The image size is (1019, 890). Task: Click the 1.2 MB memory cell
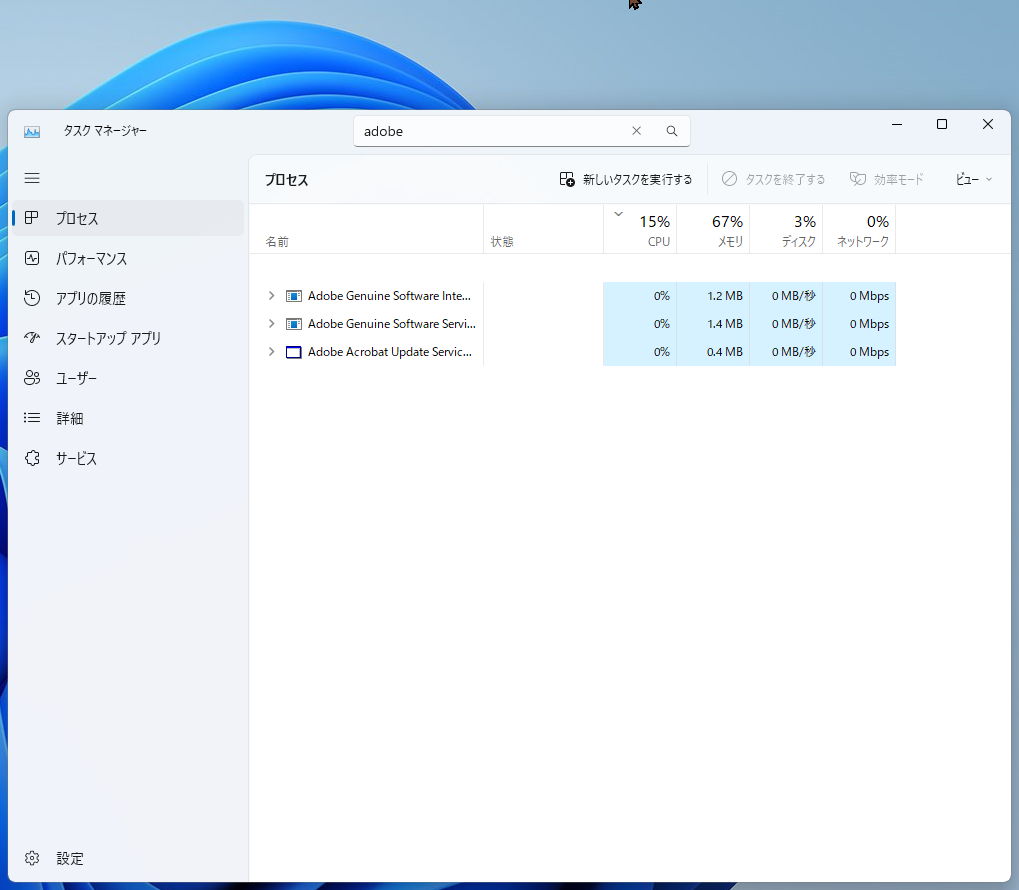pos(713,296)
